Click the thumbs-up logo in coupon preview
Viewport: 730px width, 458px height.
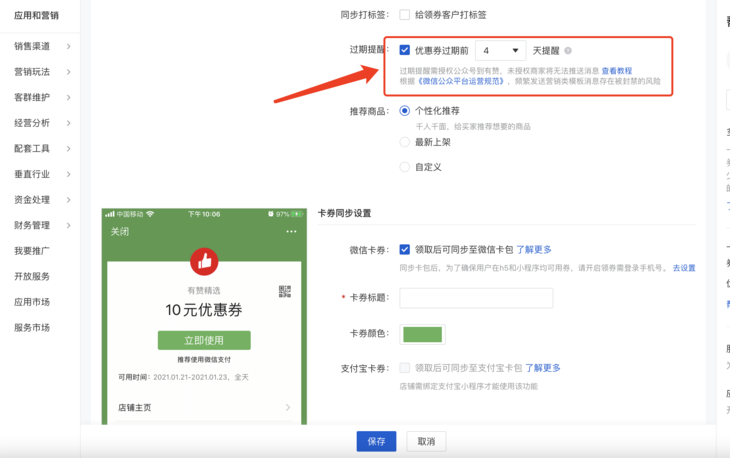[x=204, y=262]
